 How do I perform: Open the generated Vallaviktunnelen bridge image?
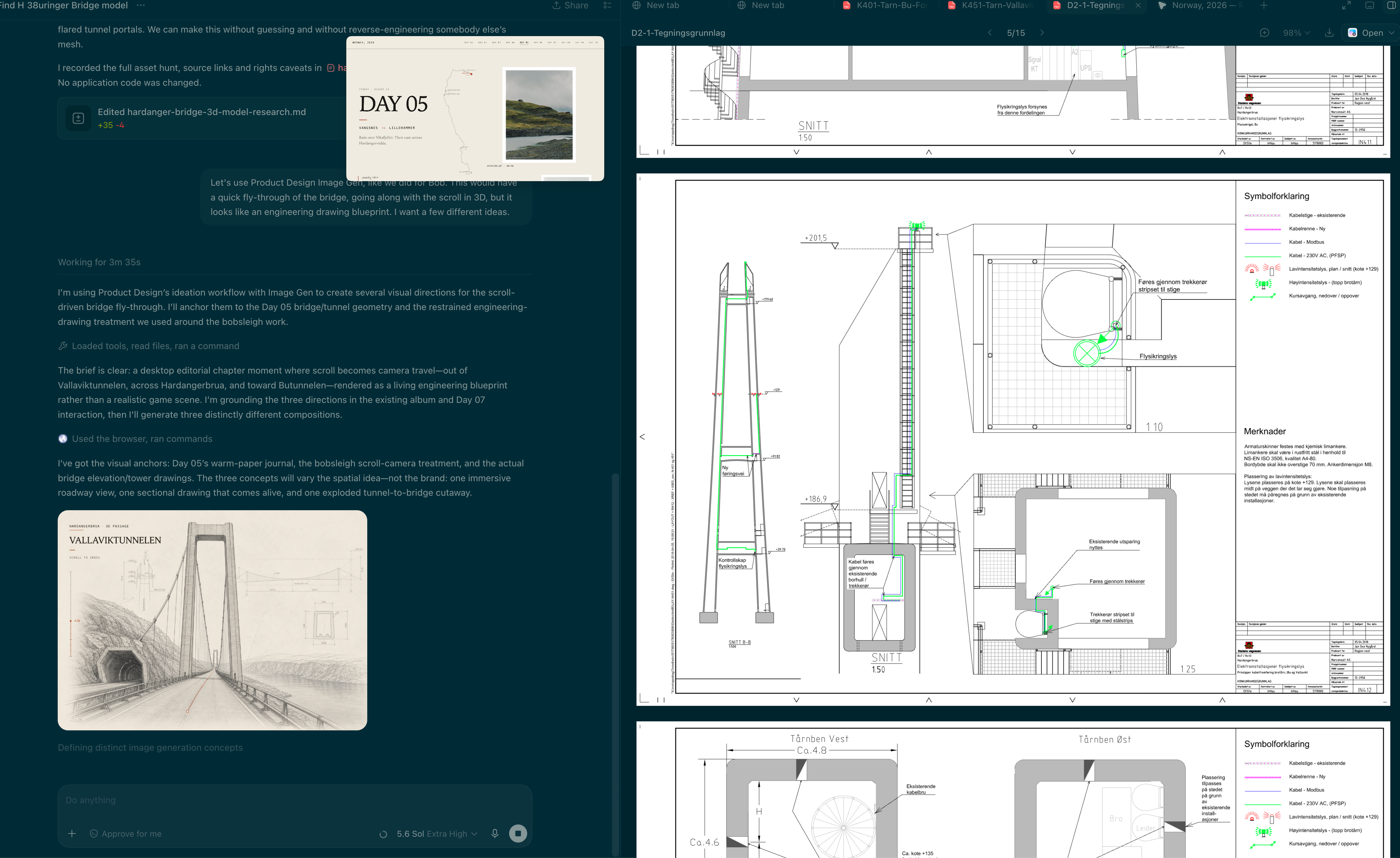pyautogui.click(x=212, y=620)
